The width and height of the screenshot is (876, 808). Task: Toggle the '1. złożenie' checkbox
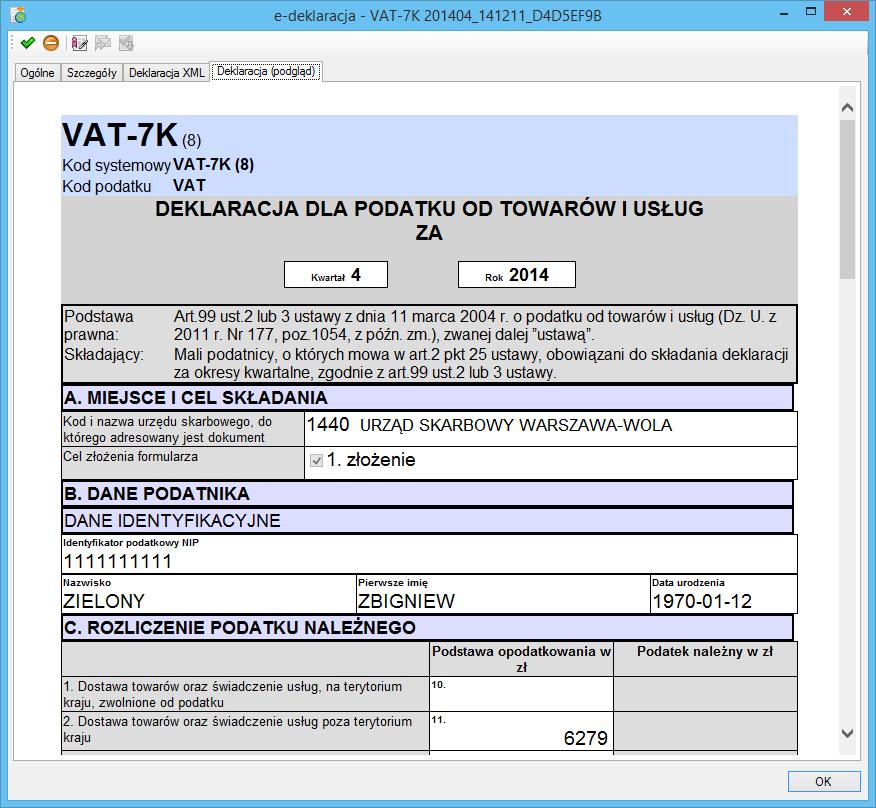(316, 460)
